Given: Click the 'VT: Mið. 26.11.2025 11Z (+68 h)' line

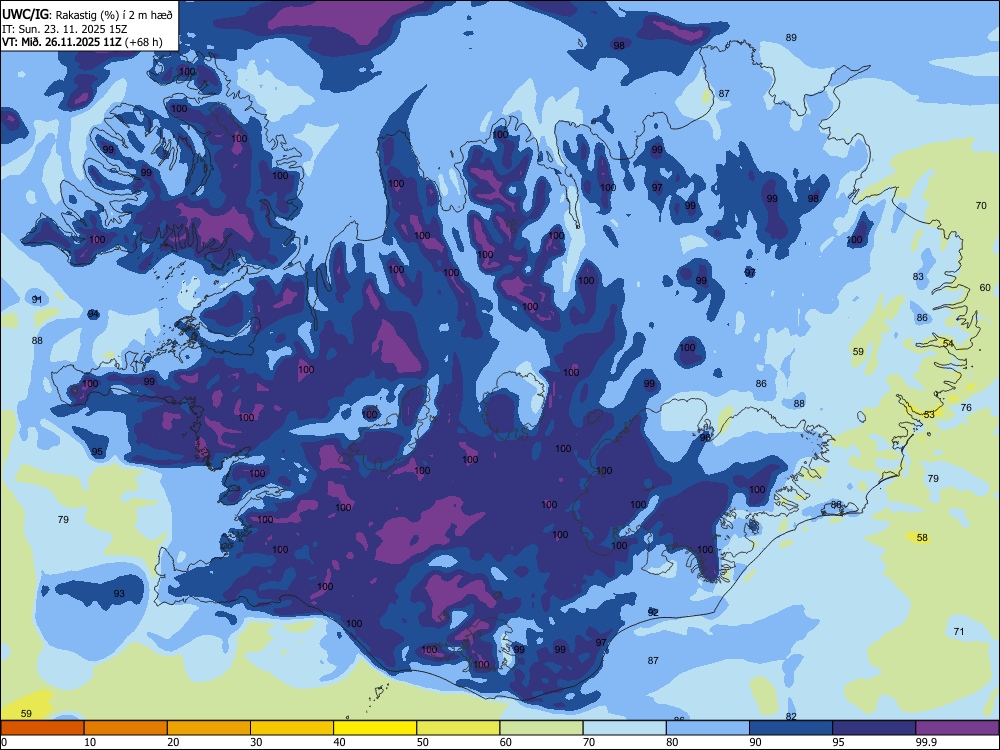Looking at the screenshot, I should click(x=82, y=43).
